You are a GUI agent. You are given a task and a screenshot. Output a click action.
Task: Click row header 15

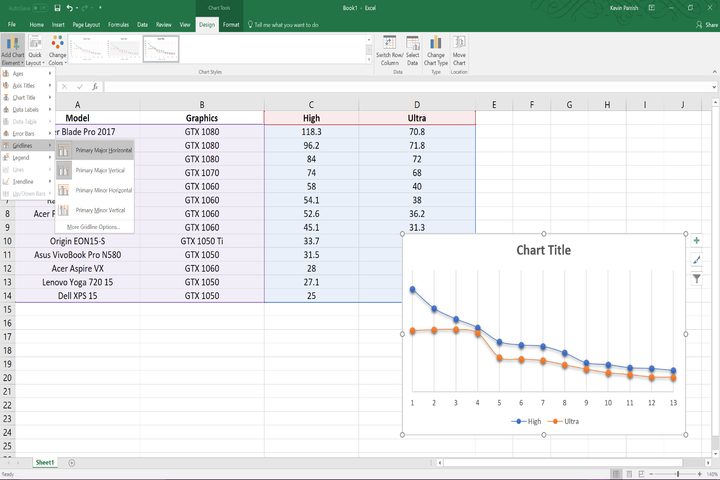[7, 310]
